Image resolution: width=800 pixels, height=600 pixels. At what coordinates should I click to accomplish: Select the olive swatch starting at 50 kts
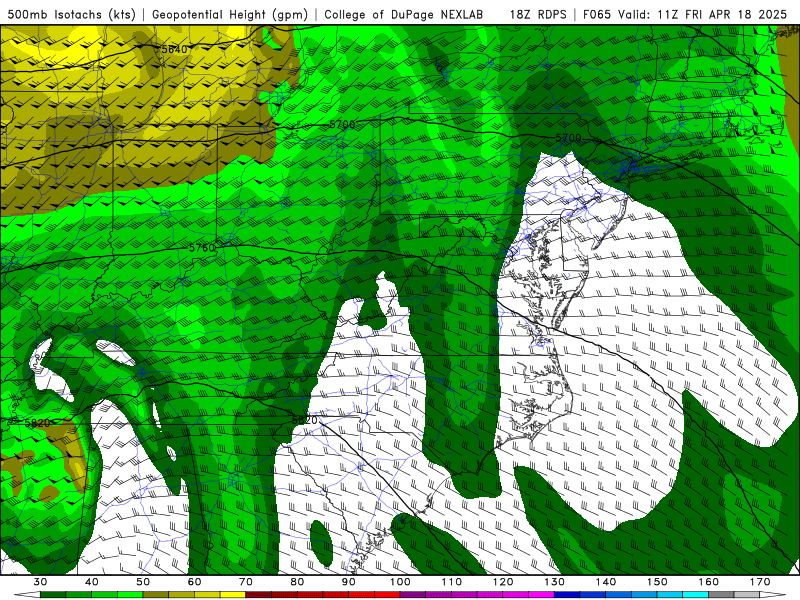pyautogui.click(x=156, y=595)
